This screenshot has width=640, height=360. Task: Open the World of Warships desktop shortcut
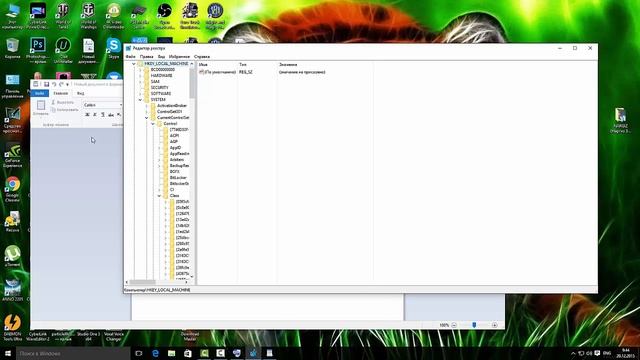[x=88, y=16]
